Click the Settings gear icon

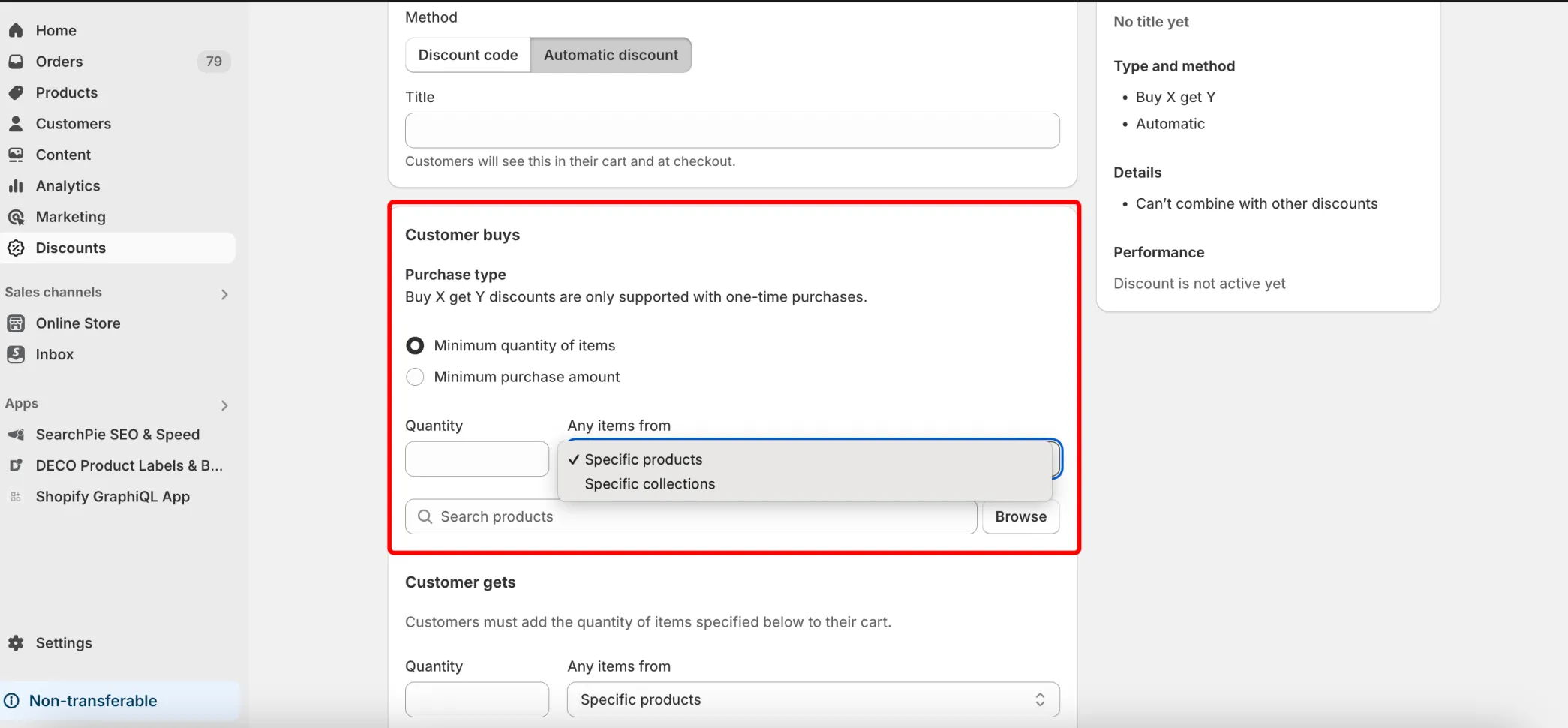point(16,643)
